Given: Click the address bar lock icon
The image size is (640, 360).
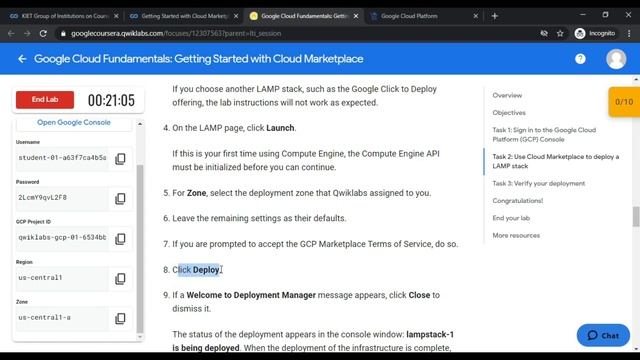Looking at the screenshot, I should tap(63, 33).
